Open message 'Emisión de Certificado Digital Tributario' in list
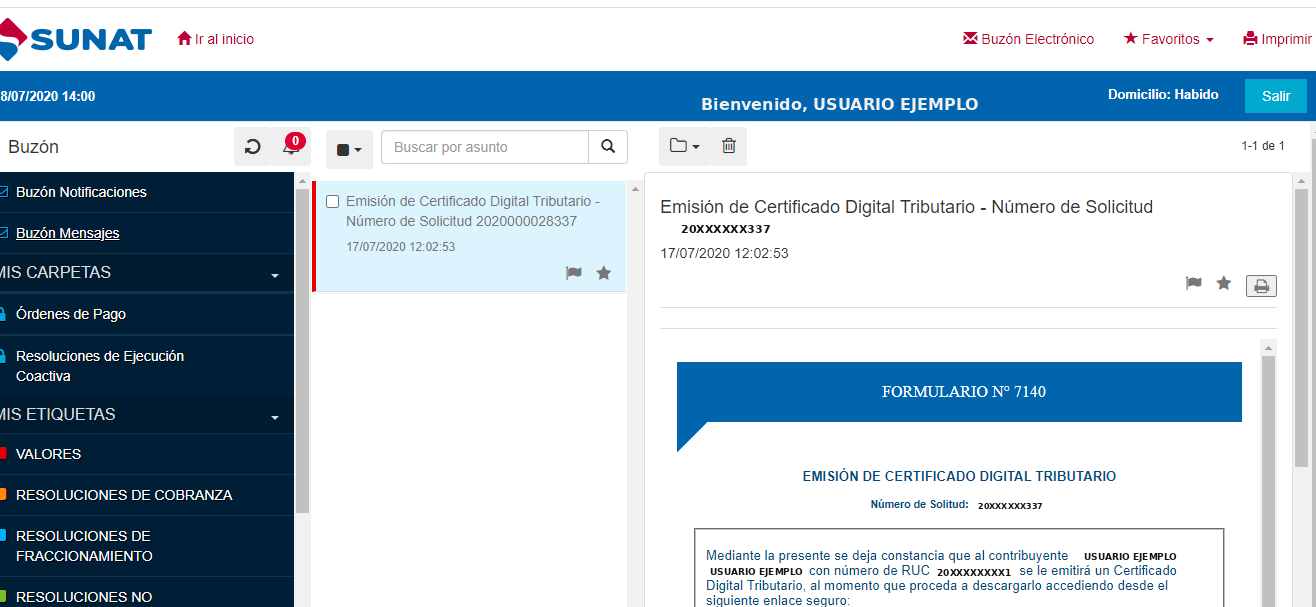 coord(472,211)
